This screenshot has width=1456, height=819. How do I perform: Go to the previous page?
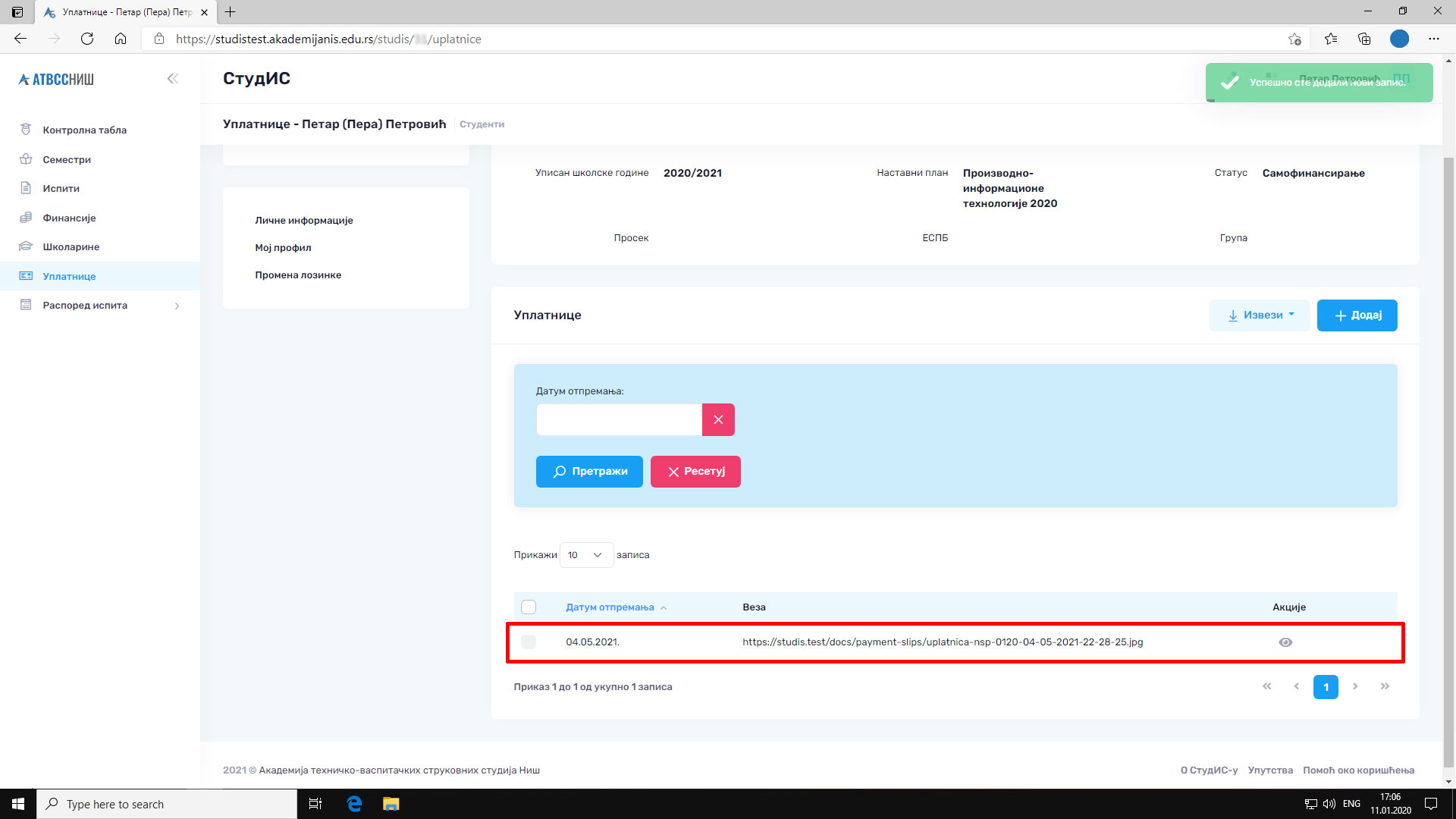coord(1296,686)
